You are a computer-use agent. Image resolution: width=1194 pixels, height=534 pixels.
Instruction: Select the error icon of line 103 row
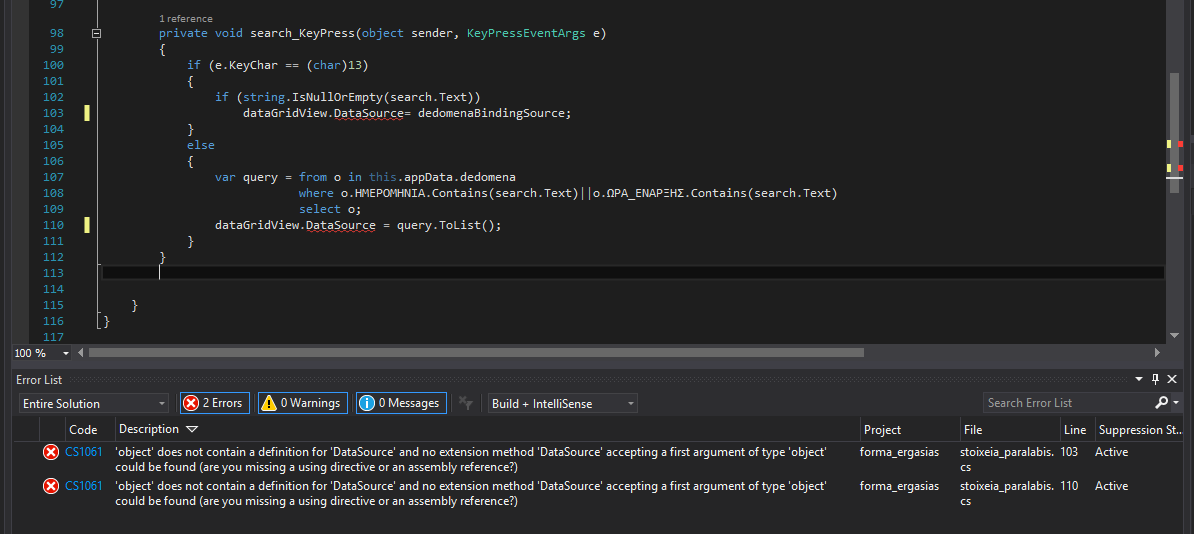pos(51,452)
